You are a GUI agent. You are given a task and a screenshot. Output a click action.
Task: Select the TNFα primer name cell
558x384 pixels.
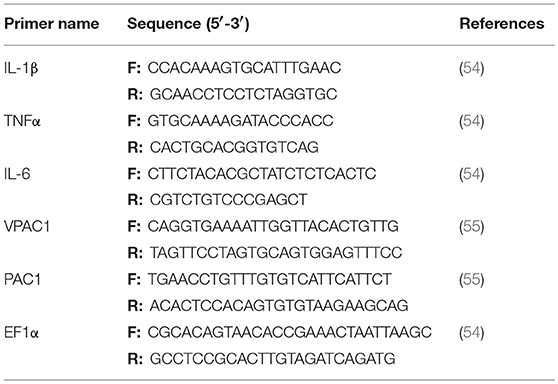pyautogui.click(x=22, y=121)
